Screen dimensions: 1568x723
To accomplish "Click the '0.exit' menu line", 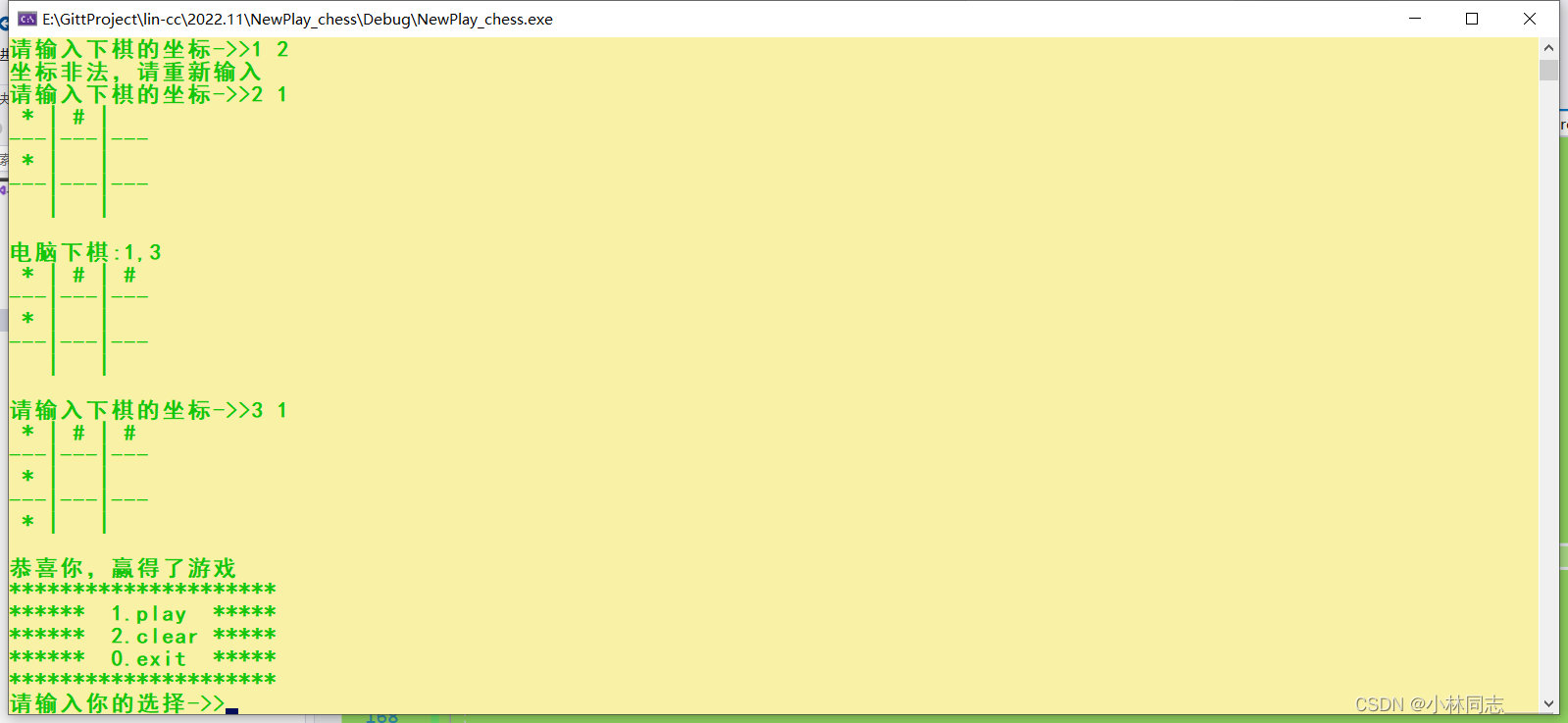I will pos(143,659).
